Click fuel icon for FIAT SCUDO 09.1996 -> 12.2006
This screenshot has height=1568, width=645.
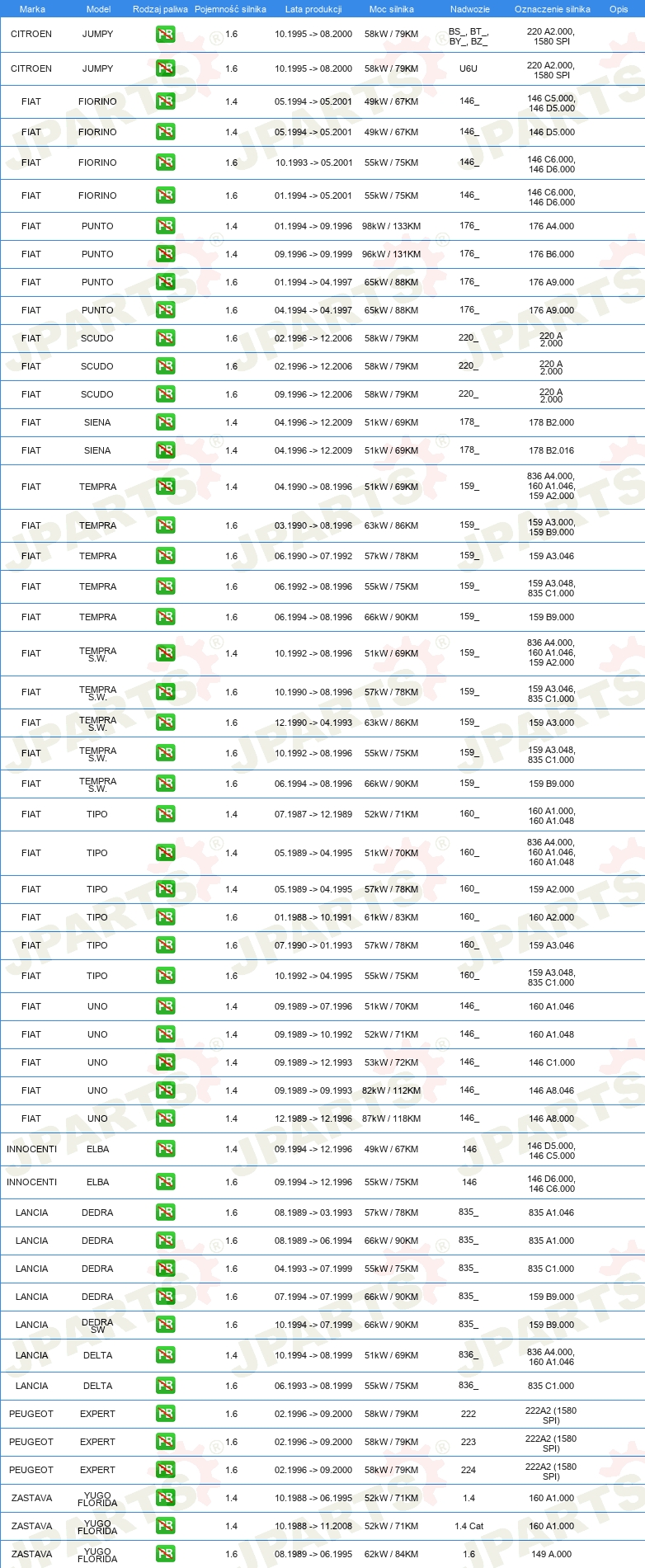tap(165, 394)
